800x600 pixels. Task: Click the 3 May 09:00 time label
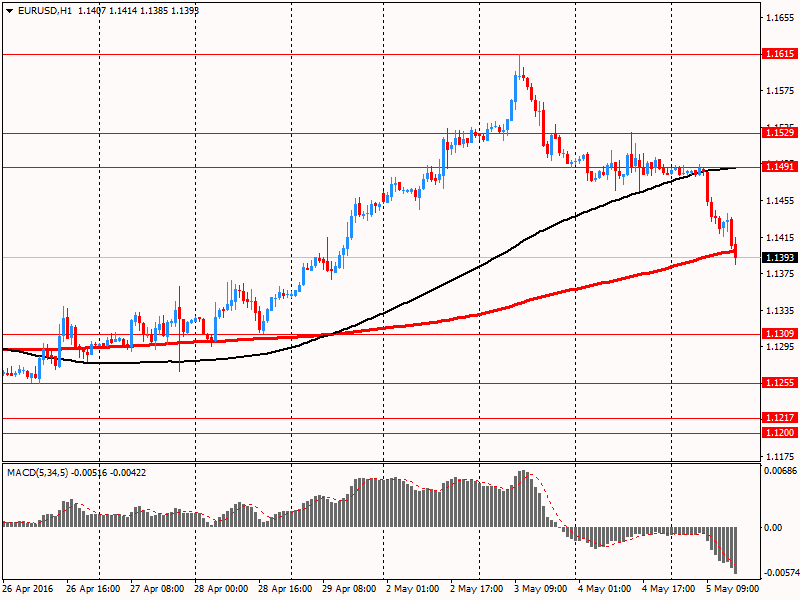(x=540, y=589)
